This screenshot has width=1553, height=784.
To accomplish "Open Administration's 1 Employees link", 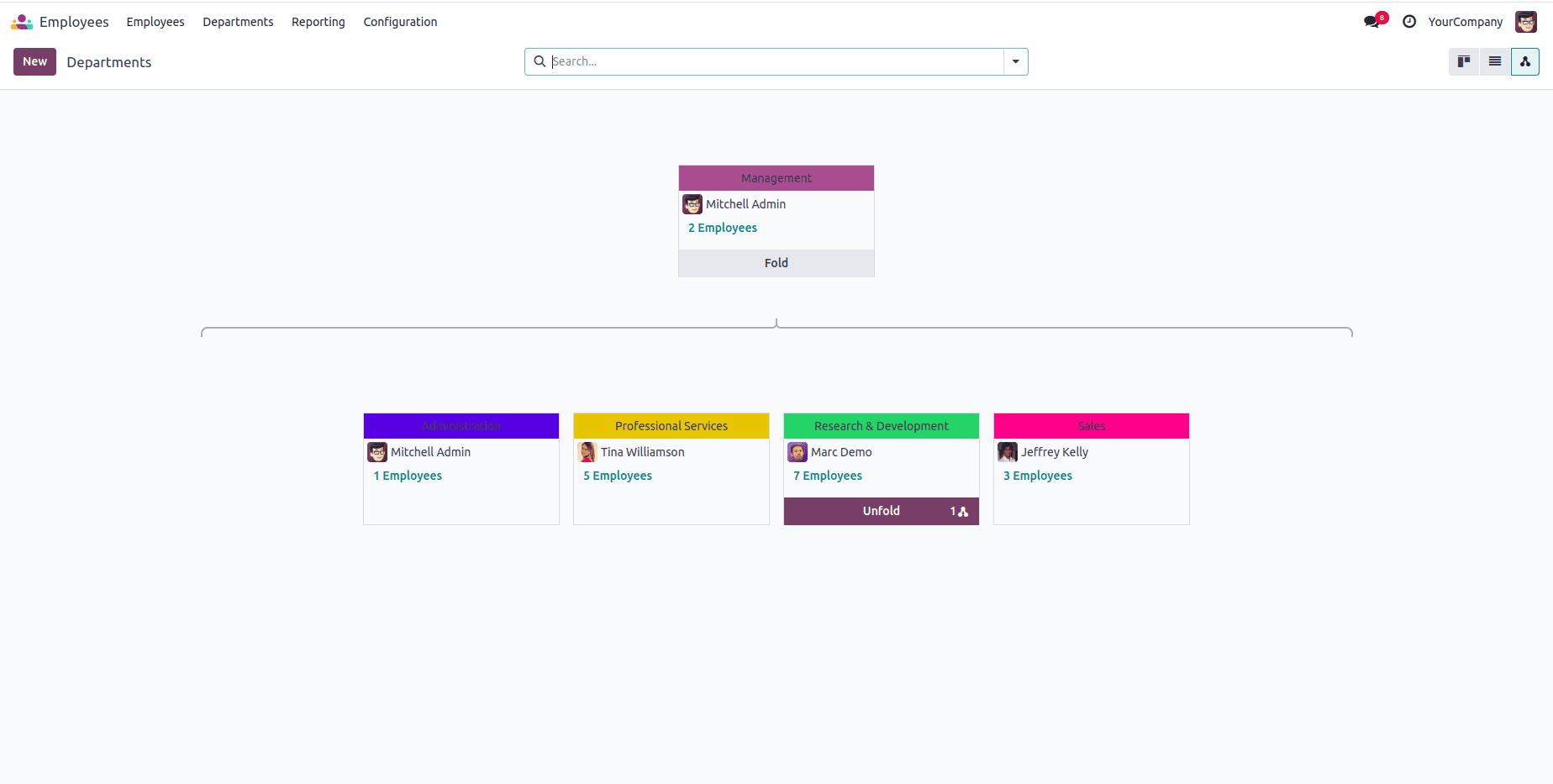I will [x=408, y=476].
